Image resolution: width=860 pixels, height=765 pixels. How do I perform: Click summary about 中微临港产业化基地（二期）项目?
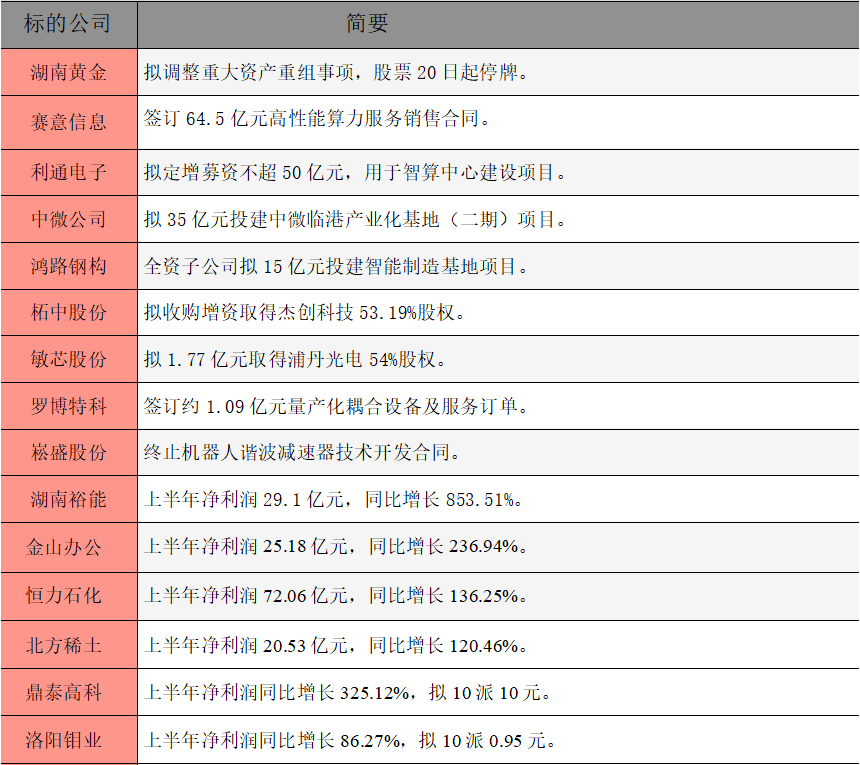tap(498, 219)
